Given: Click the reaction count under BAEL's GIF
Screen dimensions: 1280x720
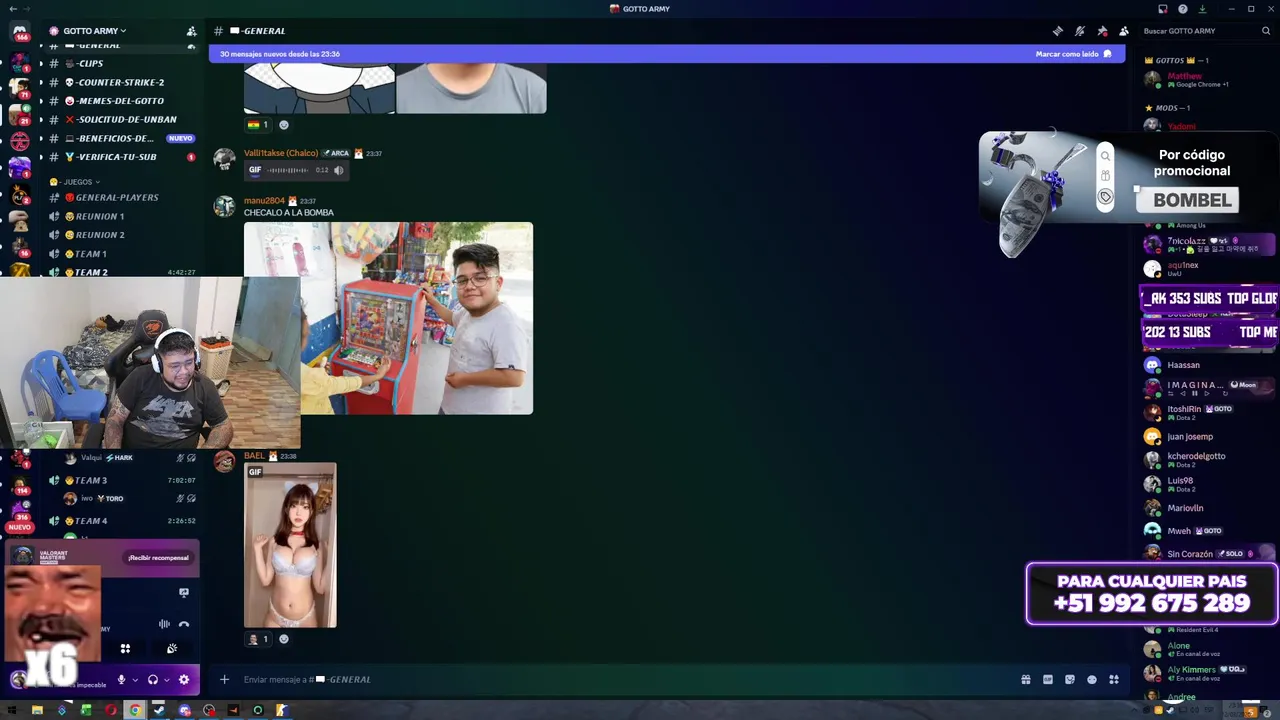Looking at the screenshot, I should (x=258, y=639).
